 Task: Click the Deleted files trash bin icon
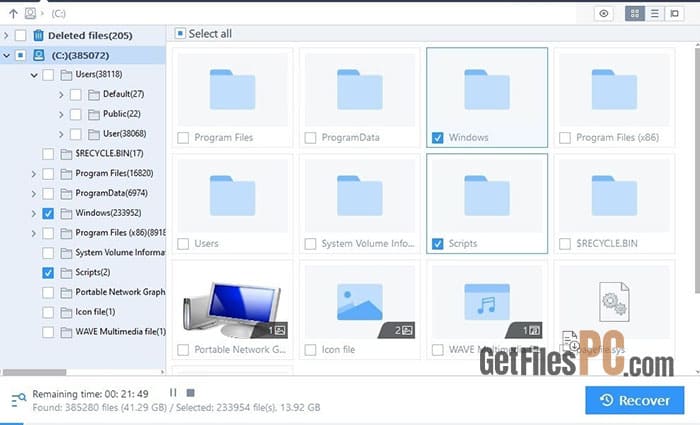[38, 35]
